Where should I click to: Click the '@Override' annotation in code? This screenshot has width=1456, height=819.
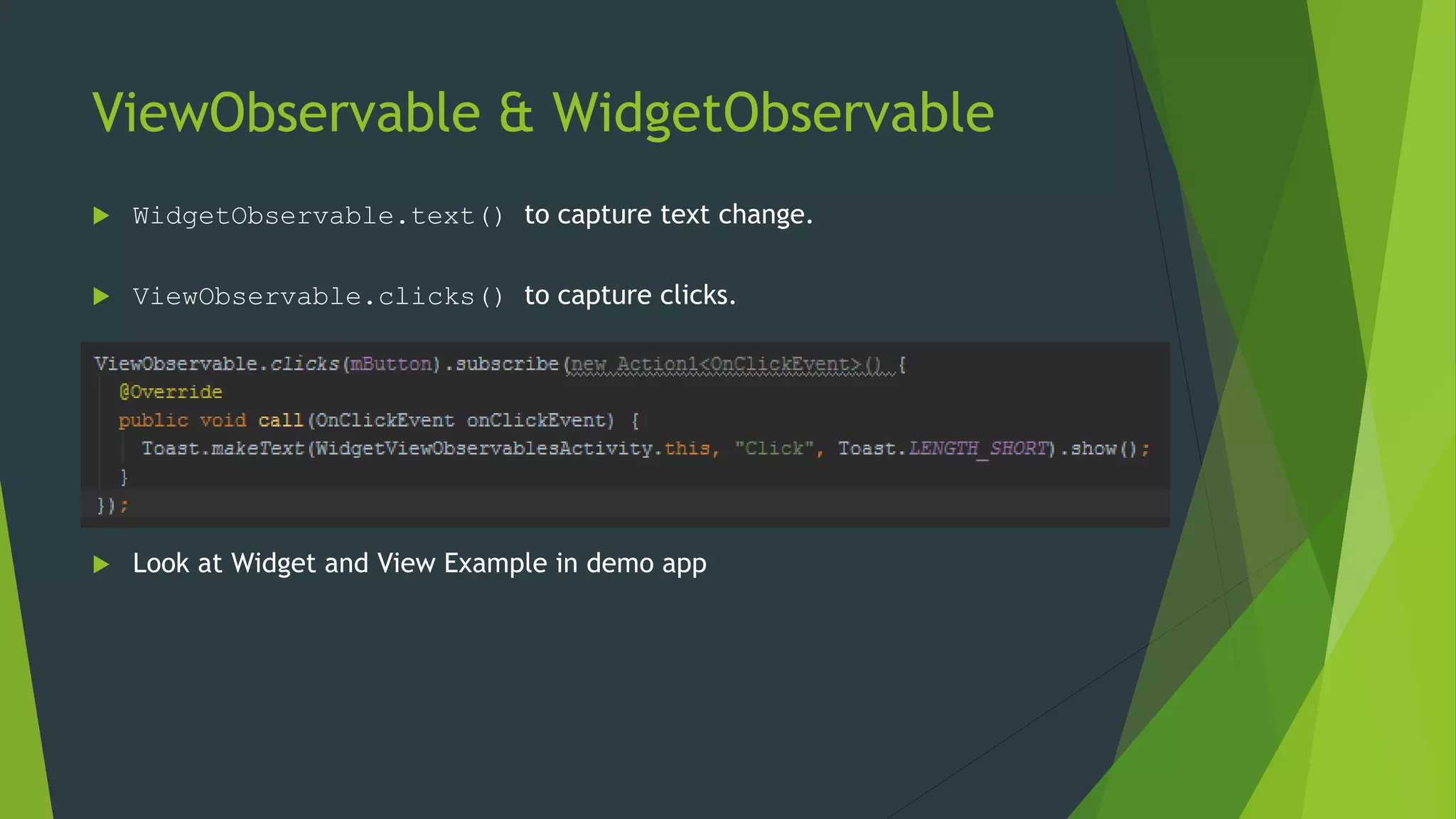[x=171, y=392]
